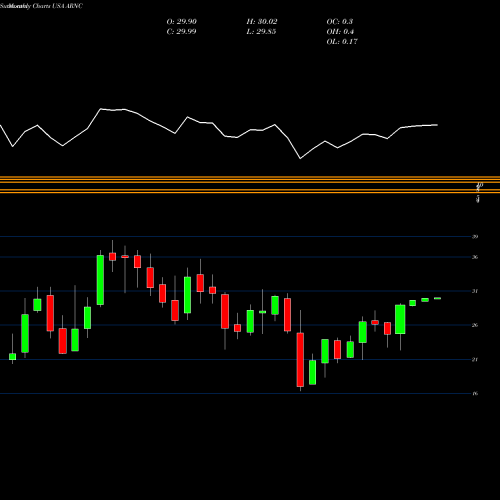Click the long red candle dropping to 16
The height and width of the screenshot is (500, 500).
coord(300,360)
